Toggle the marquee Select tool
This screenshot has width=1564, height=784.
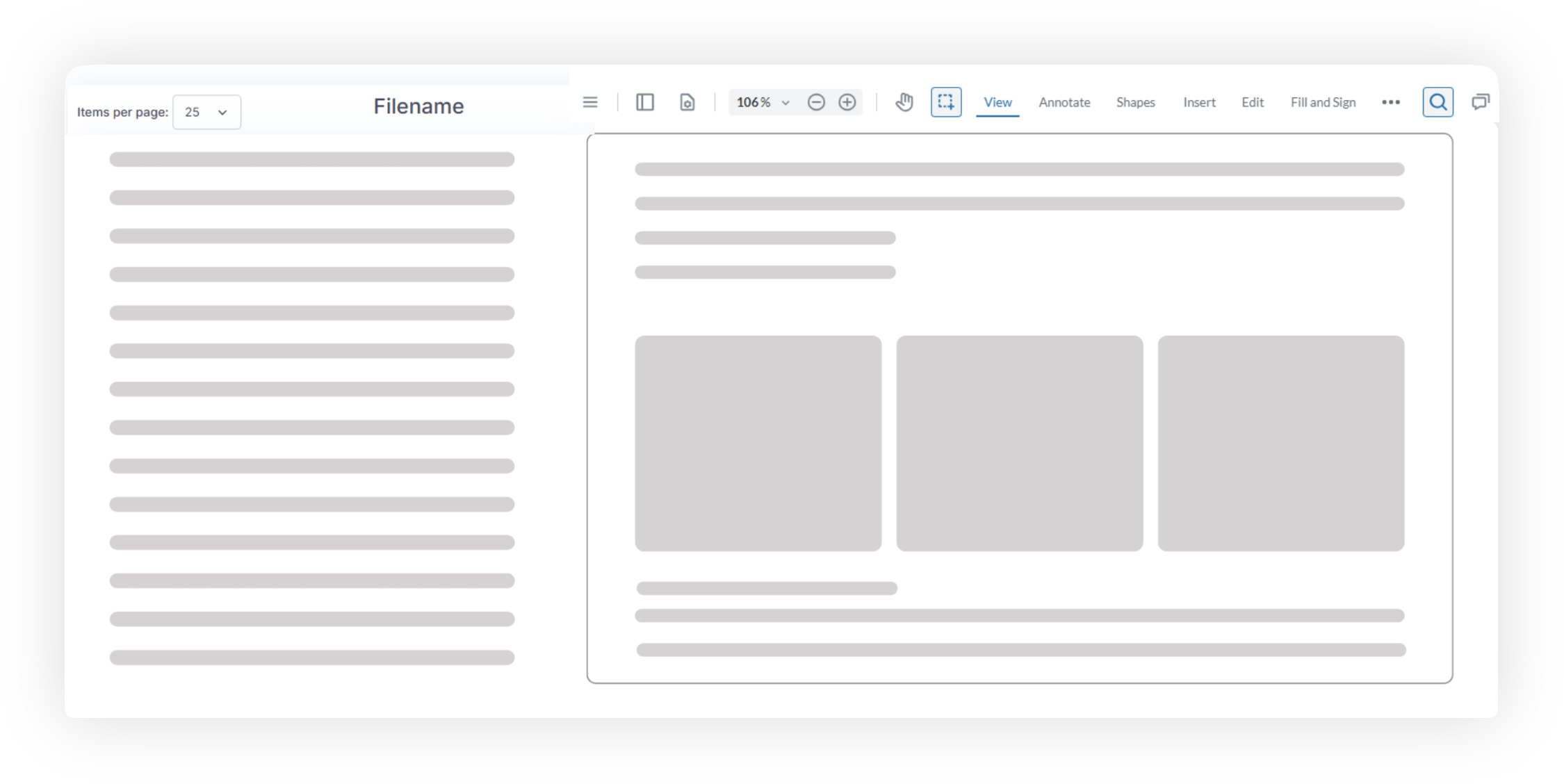tap(945, 102)
